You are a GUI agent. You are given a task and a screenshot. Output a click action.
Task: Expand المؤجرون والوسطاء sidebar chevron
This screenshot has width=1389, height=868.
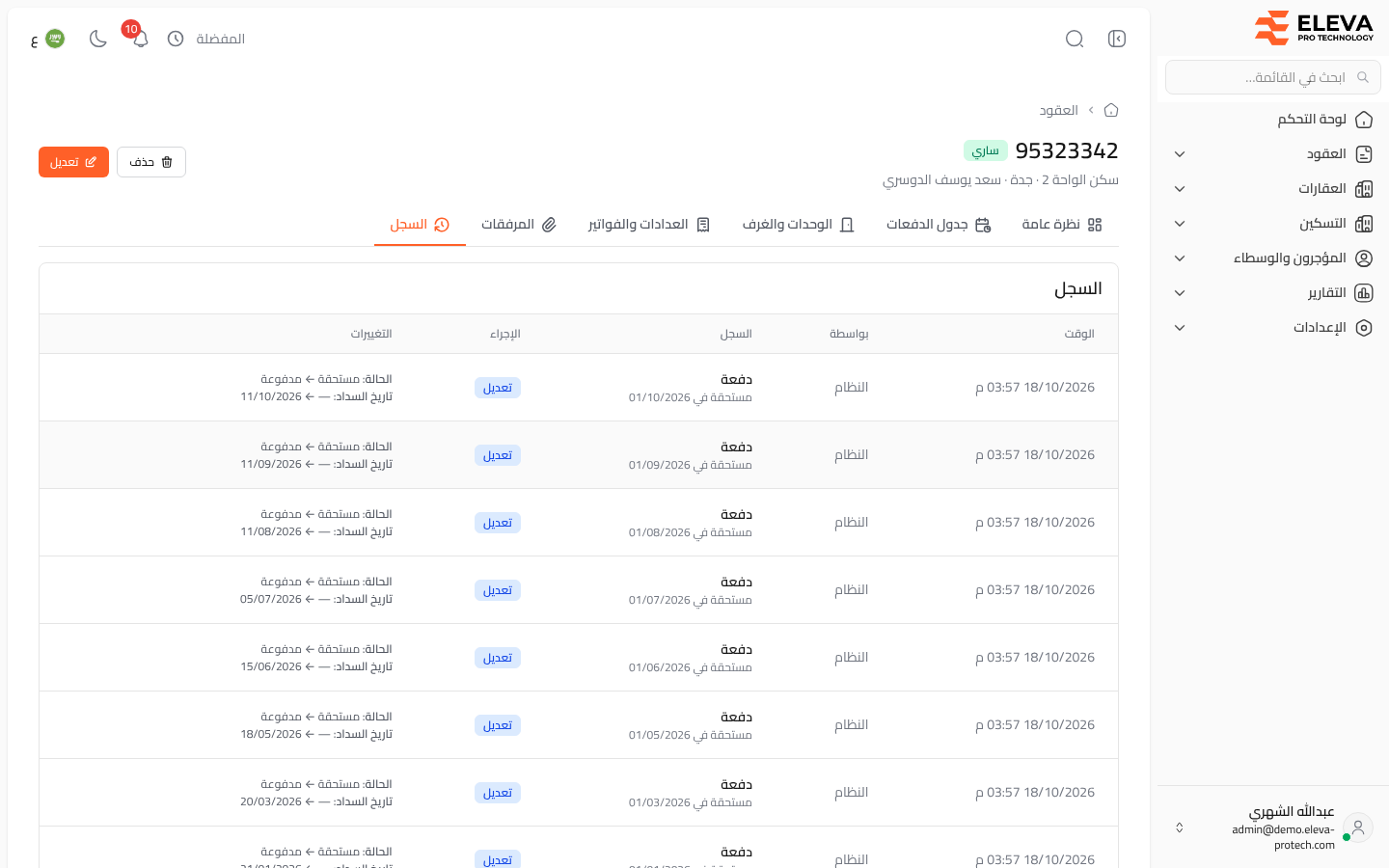pos(1180,258)
